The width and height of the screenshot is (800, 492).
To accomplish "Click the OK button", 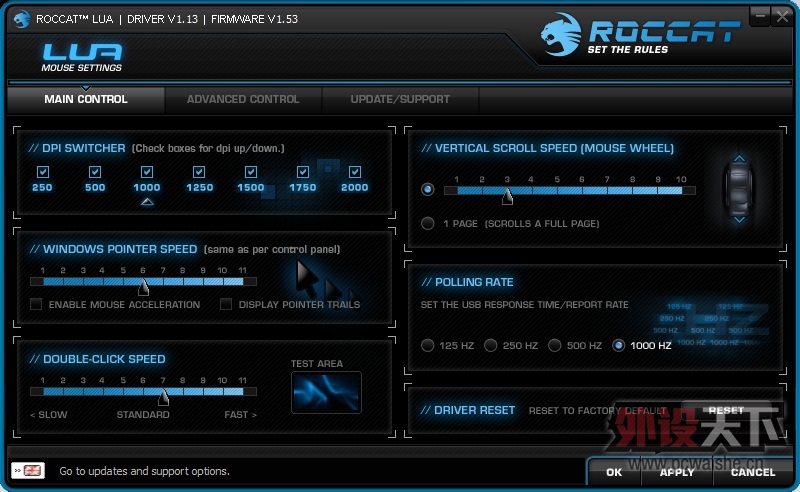I will (x=614, y=472).
